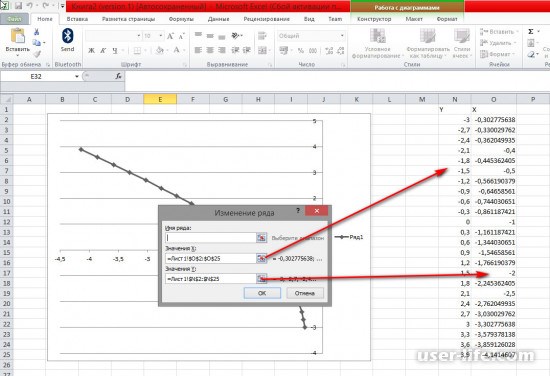Click the Comma Style 000 icon
550x376 pixels.
(x=313, y=51)
